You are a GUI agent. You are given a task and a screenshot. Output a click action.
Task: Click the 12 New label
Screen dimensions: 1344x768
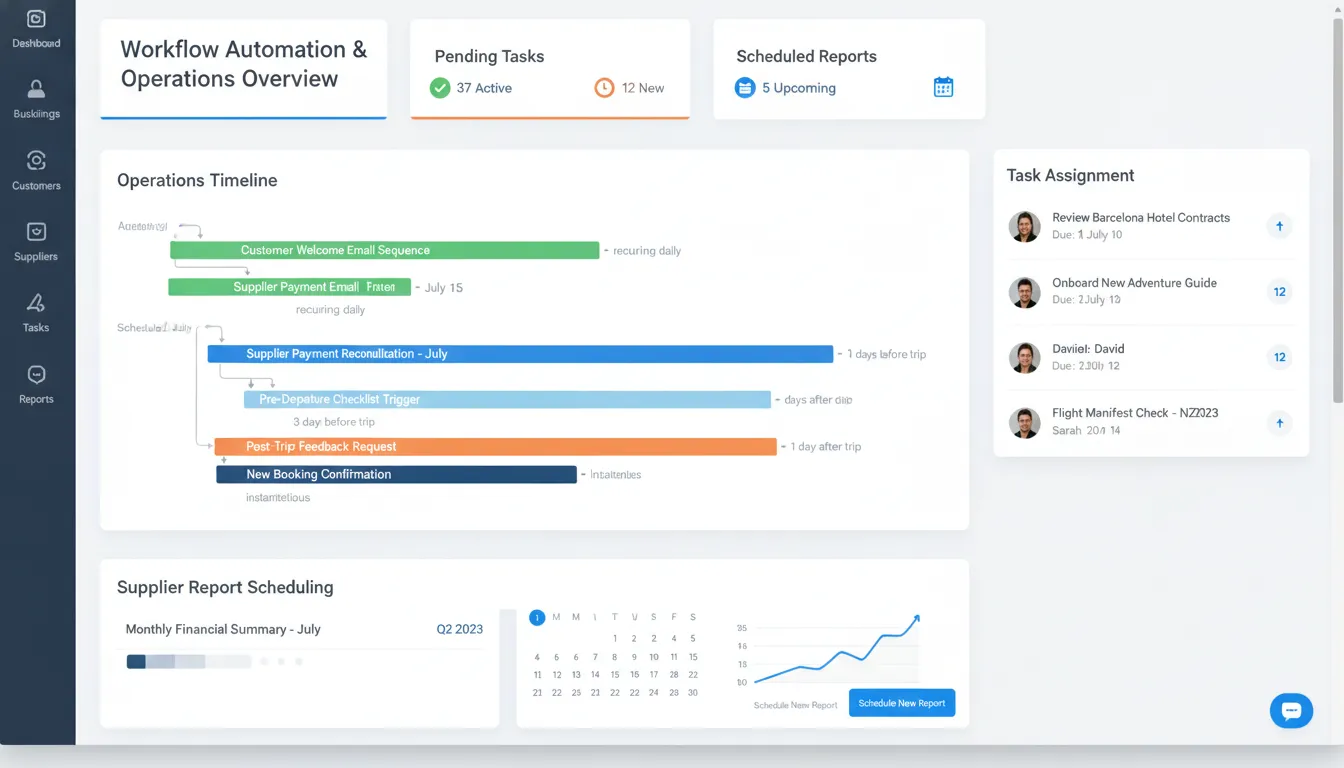[643, 88]
